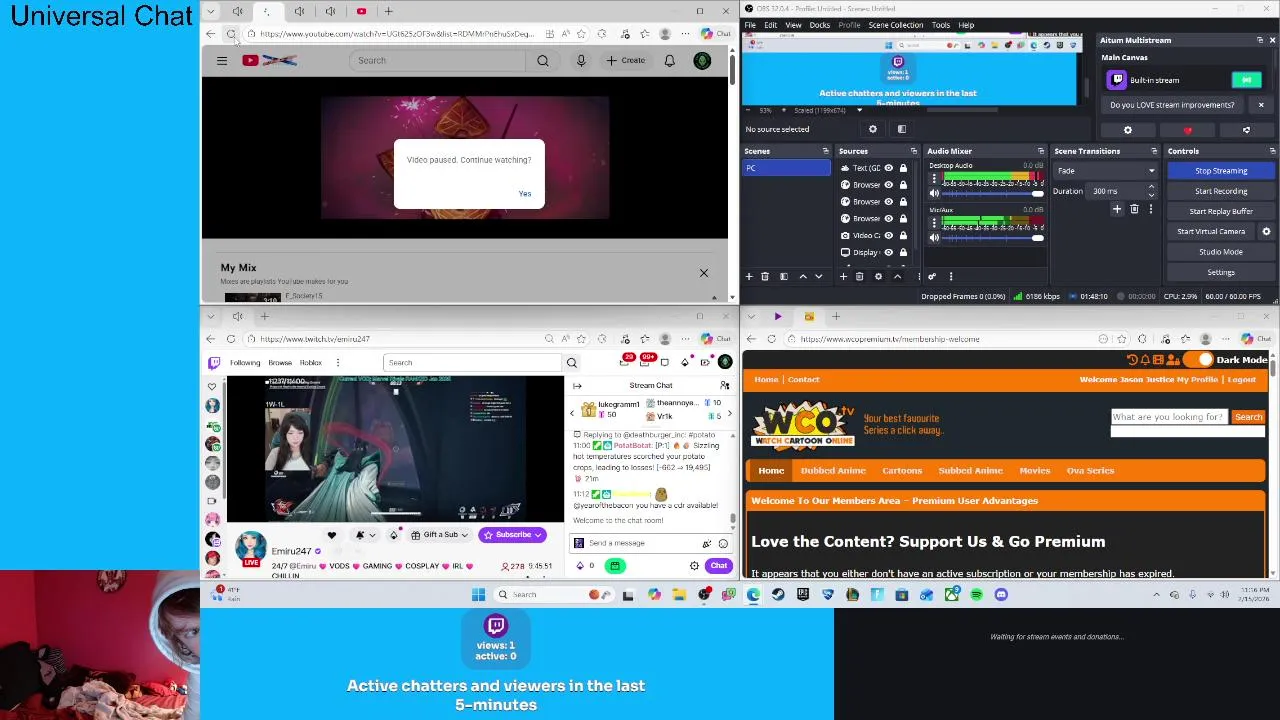This screenshot has height=720, width=1280.
Task: Open the Twitch more options dots
Action: pyautogui.click(x=338, y=363)
